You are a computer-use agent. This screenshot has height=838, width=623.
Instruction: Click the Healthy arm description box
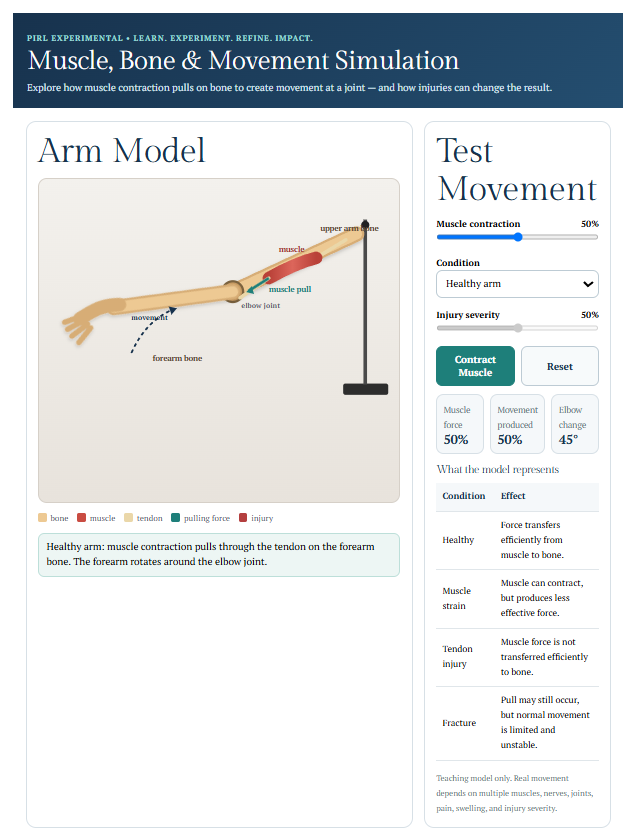tap(219, 555)
